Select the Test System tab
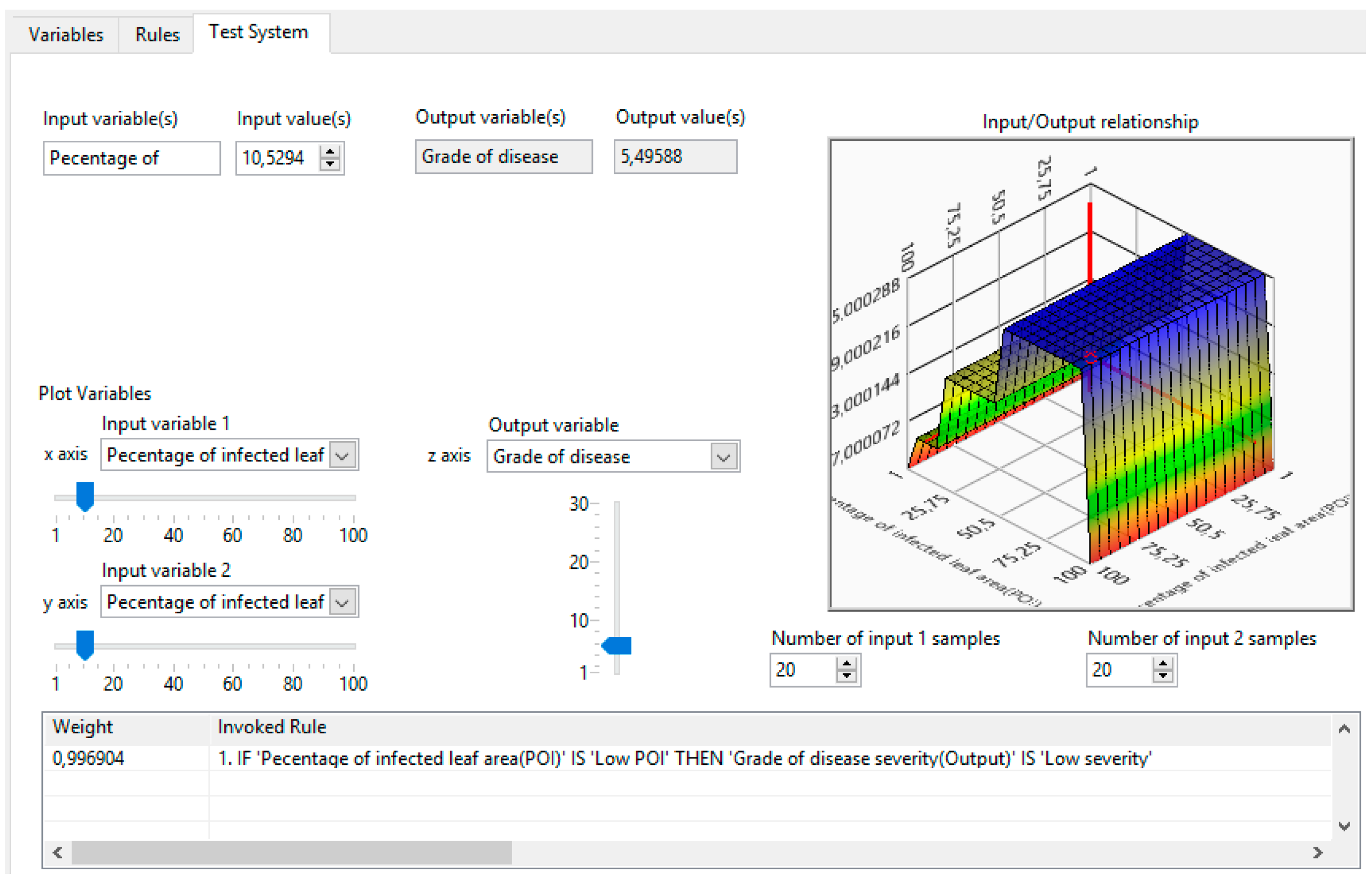 [x=258, y=32]
